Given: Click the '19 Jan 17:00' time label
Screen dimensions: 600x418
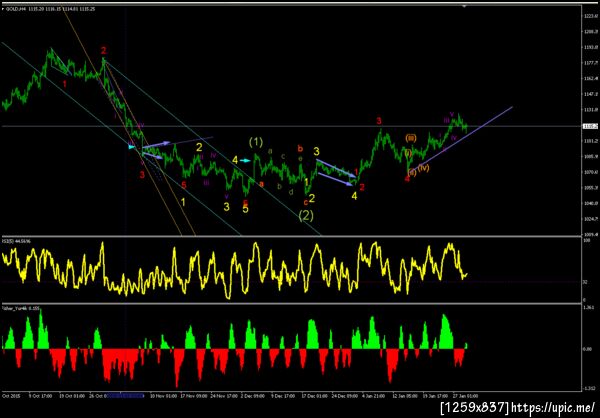Looking at the screenshot, I should point(435,395).
